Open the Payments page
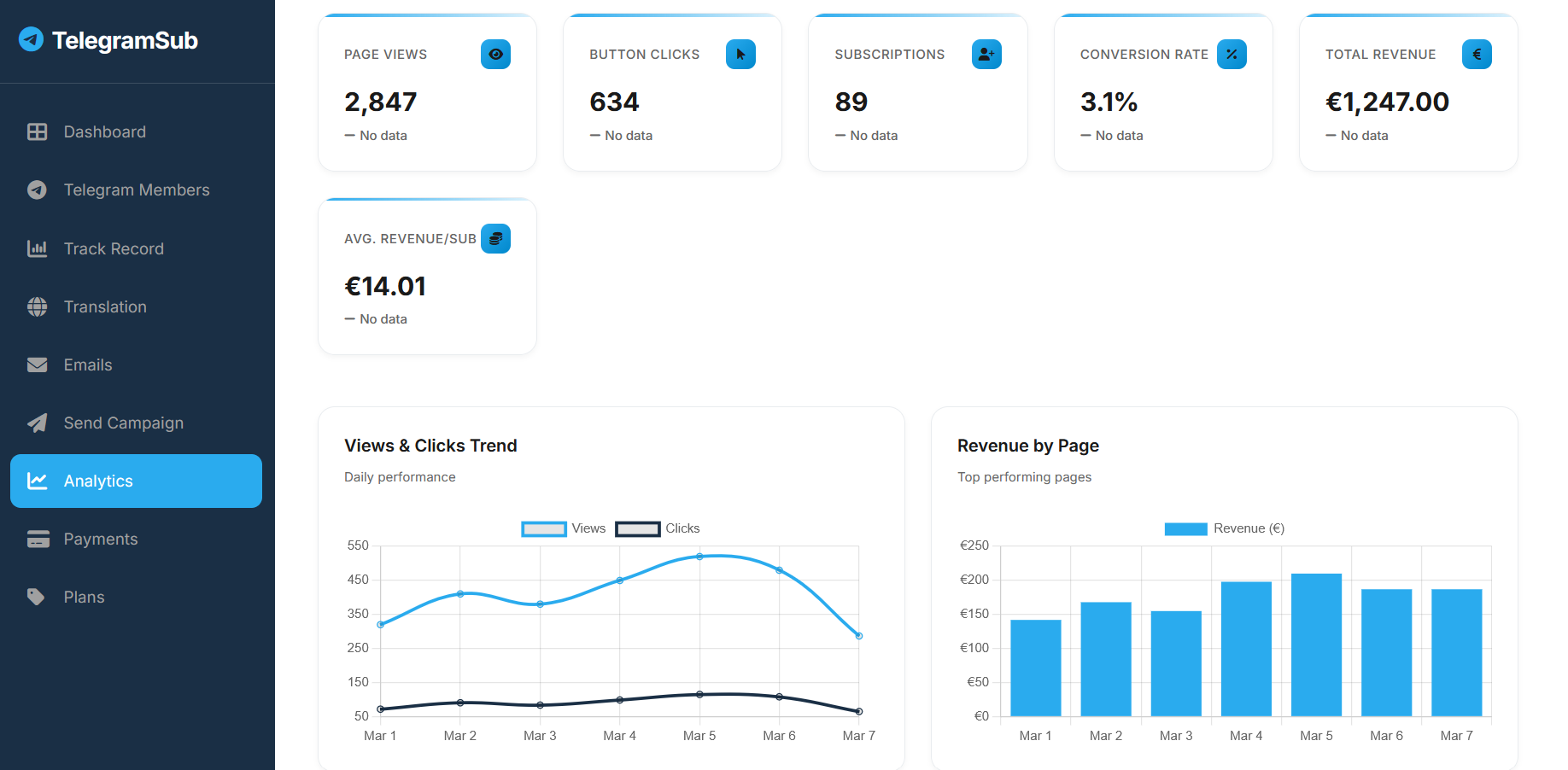This screenshot has height=770, width=1568. [x=101, y=540]
